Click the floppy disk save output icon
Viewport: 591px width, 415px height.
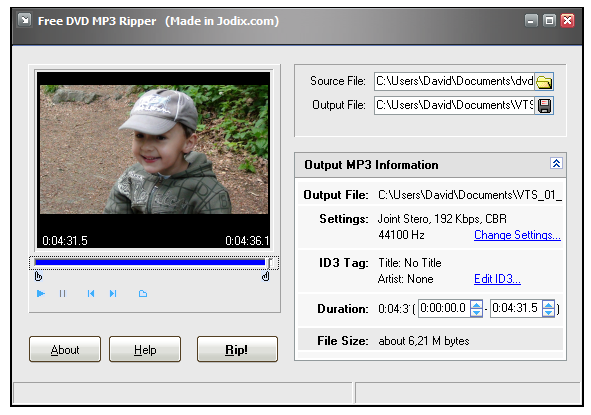click(x=544, y=106)
